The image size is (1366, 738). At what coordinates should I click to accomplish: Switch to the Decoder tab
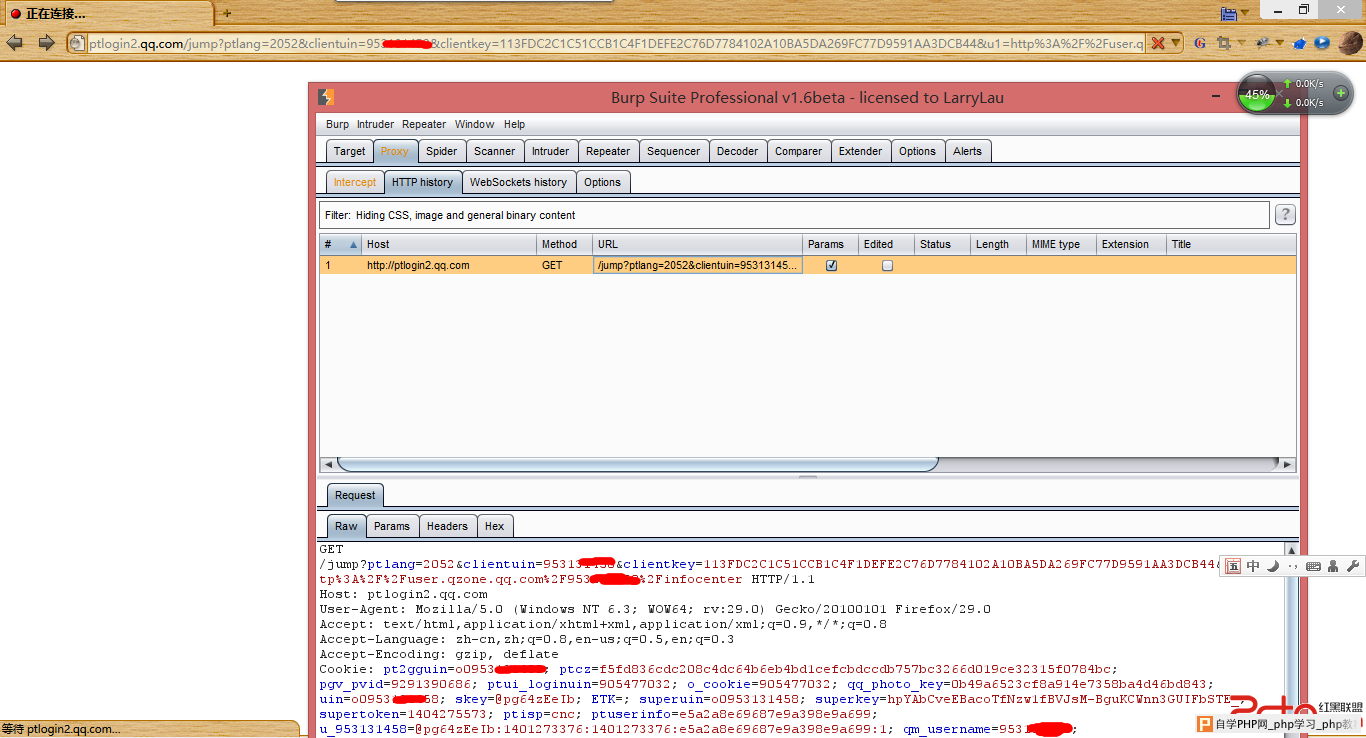(x=737, y=151)
